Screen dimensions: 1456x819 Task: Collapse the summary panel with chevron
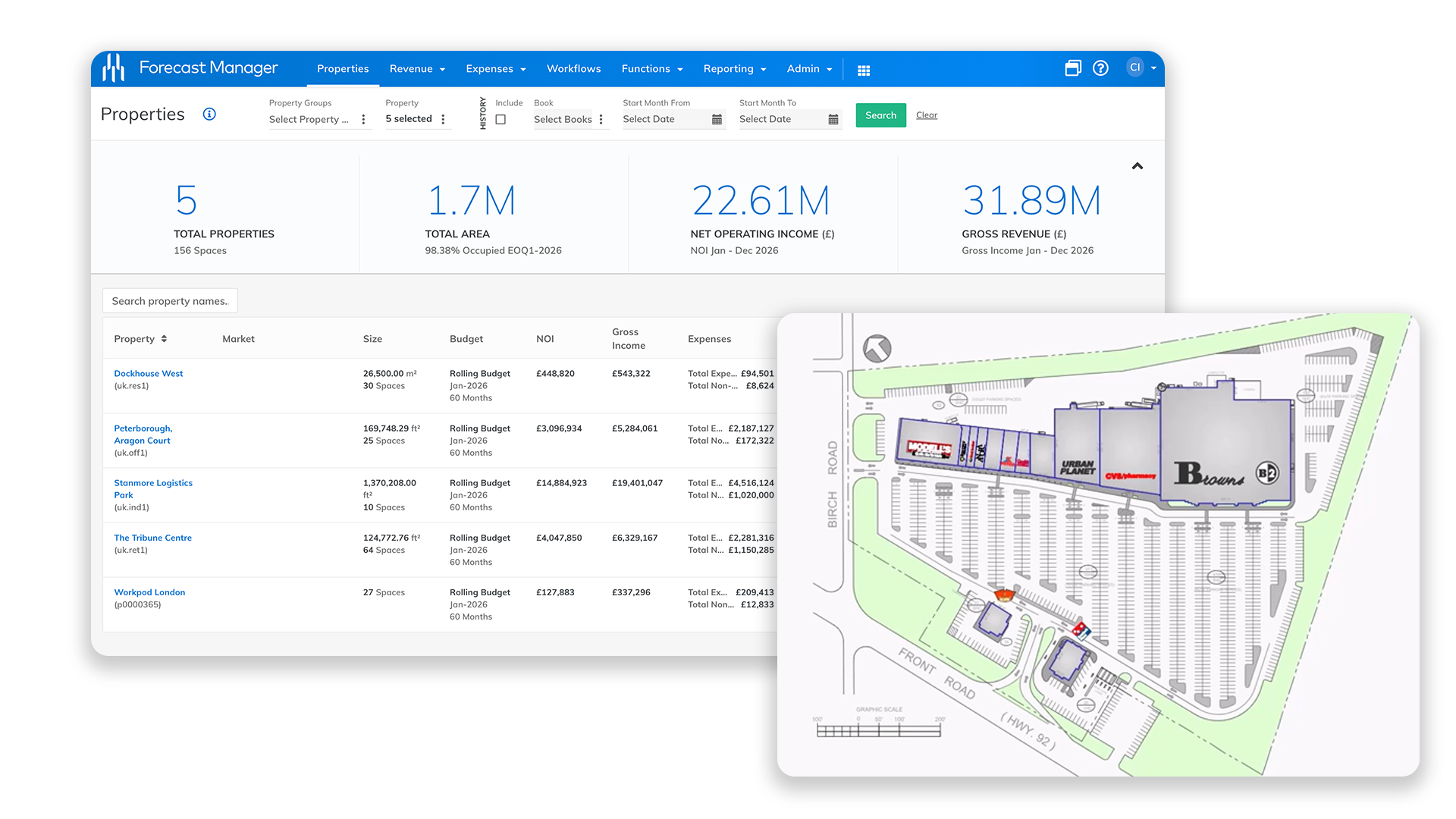(x=1137, y=166)
